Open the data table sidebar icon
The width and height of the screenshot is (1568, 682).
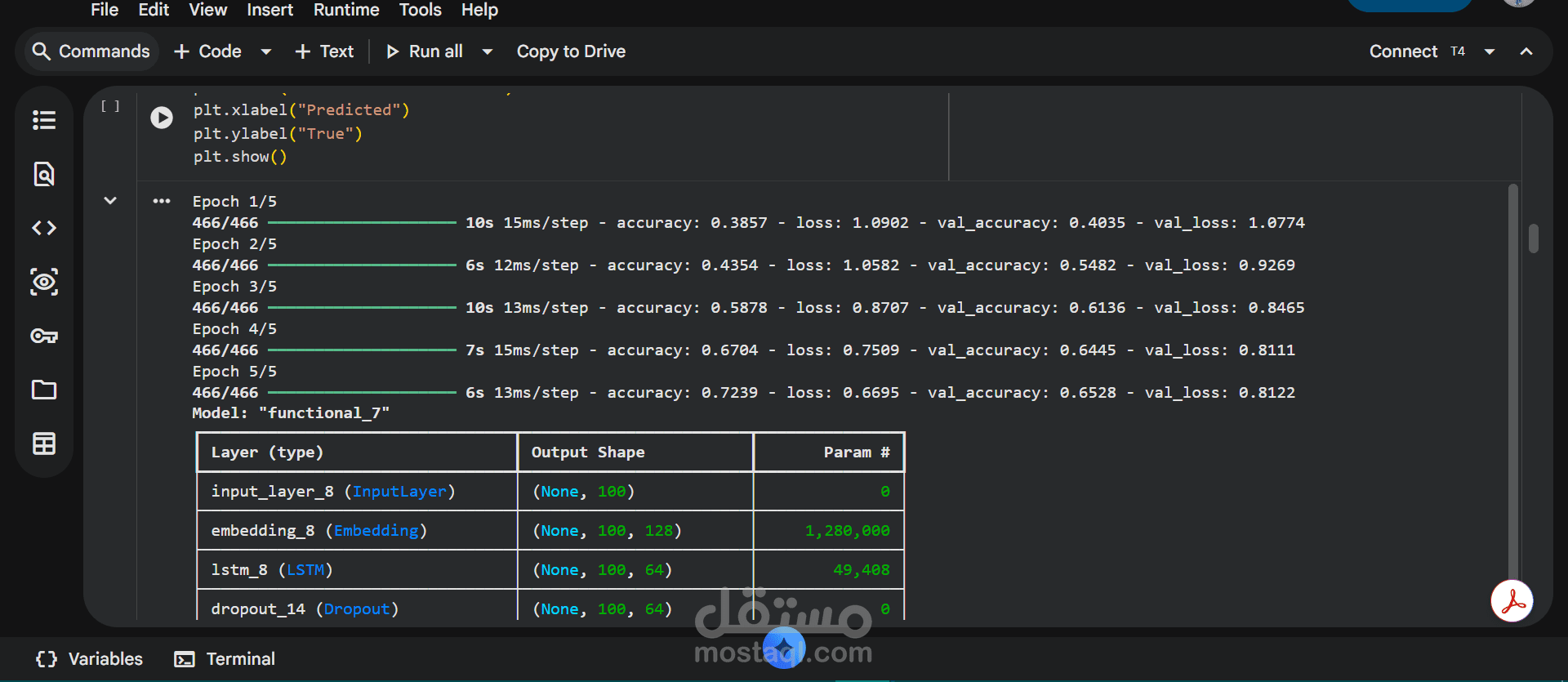point(44,444)
